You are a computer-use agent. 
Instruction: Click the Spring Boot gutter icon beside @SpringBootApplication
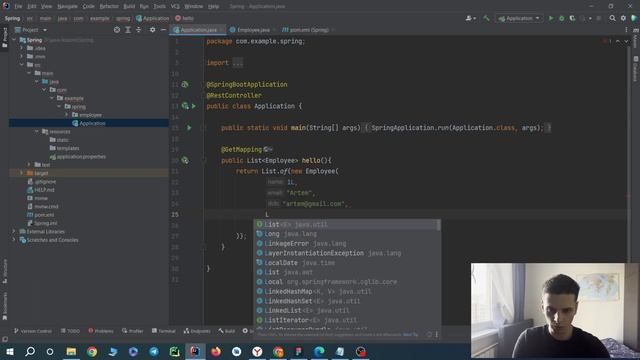(x=185, y=84)
